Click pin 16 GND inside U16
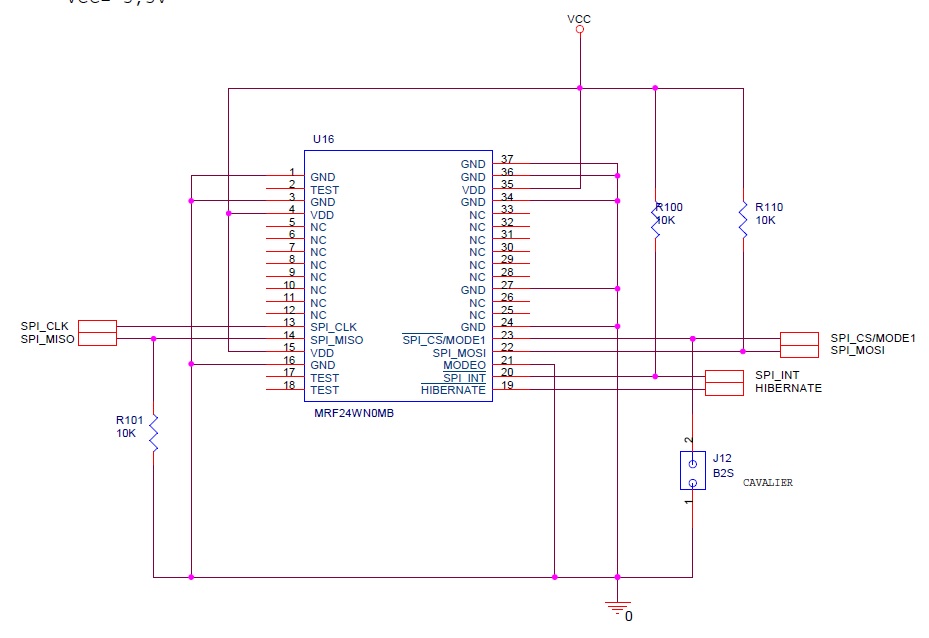 (322, 366)
